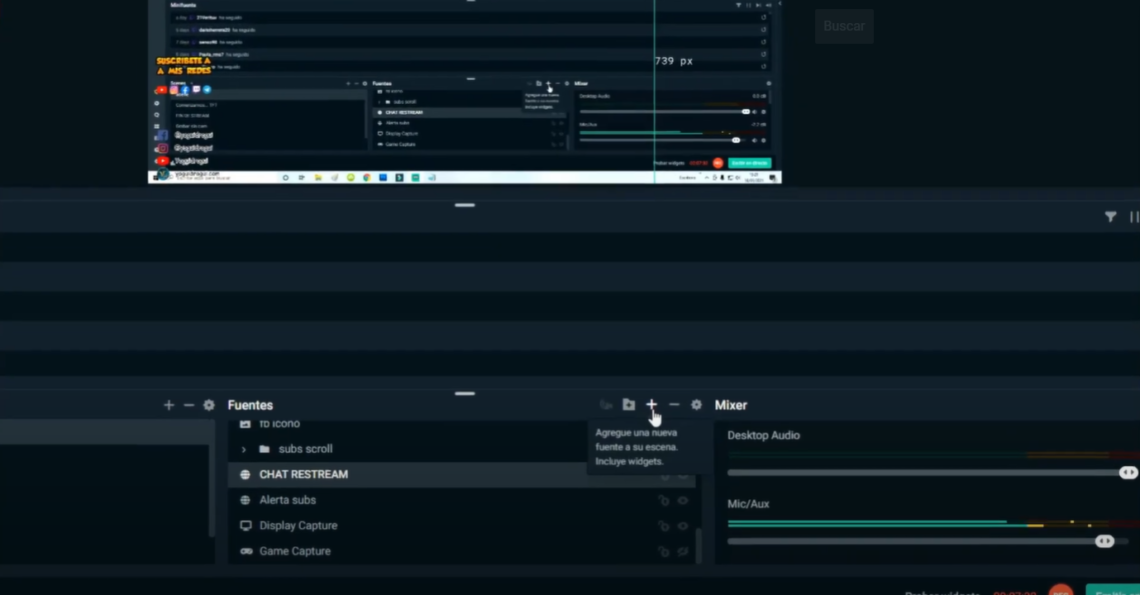Select the Mixer panel header
1140x595 pixels.
[x=731, y=405]
